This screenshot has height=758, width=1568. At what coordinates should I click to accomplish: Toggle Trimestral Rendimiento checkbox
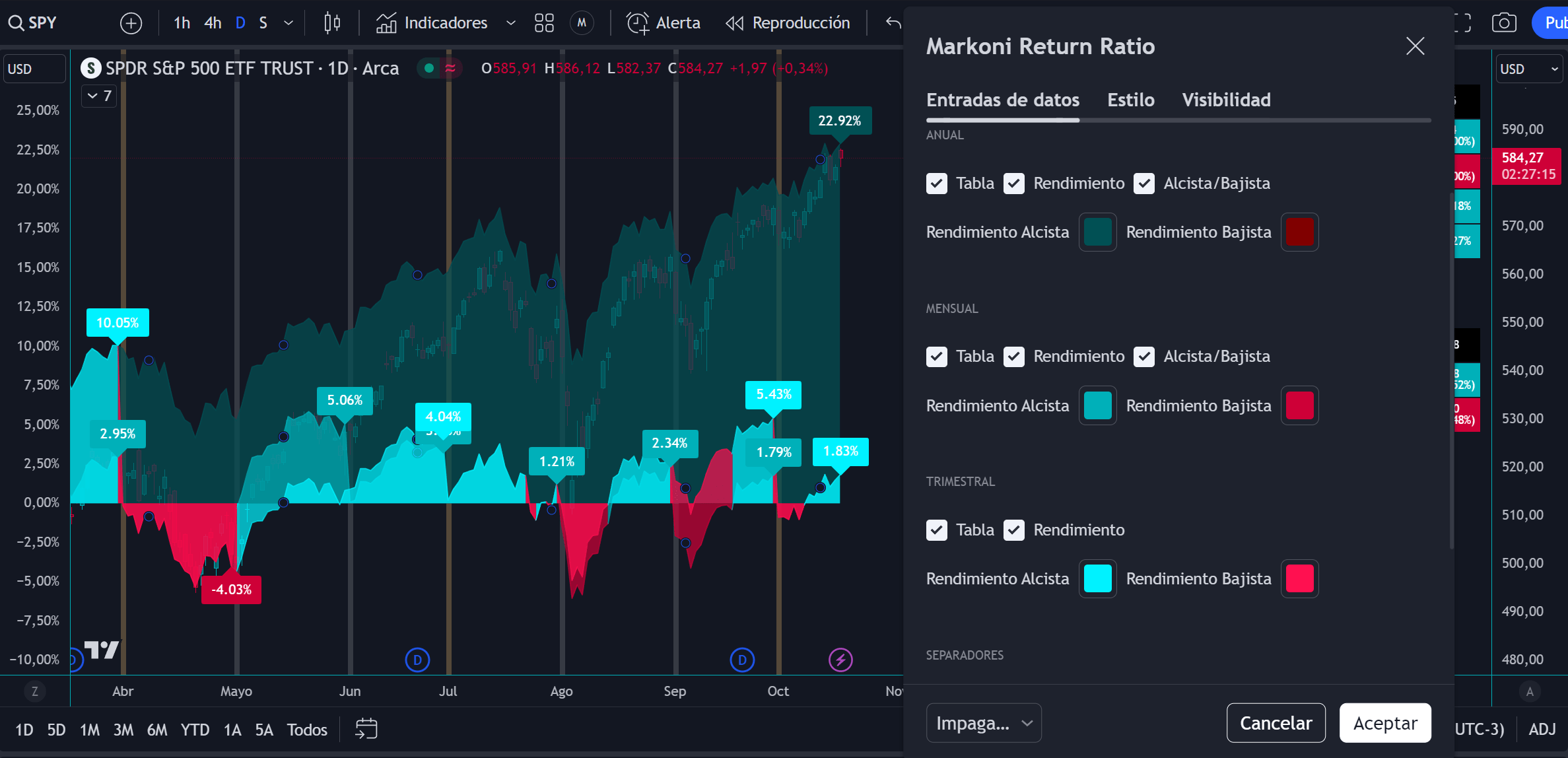(1014, 530)
